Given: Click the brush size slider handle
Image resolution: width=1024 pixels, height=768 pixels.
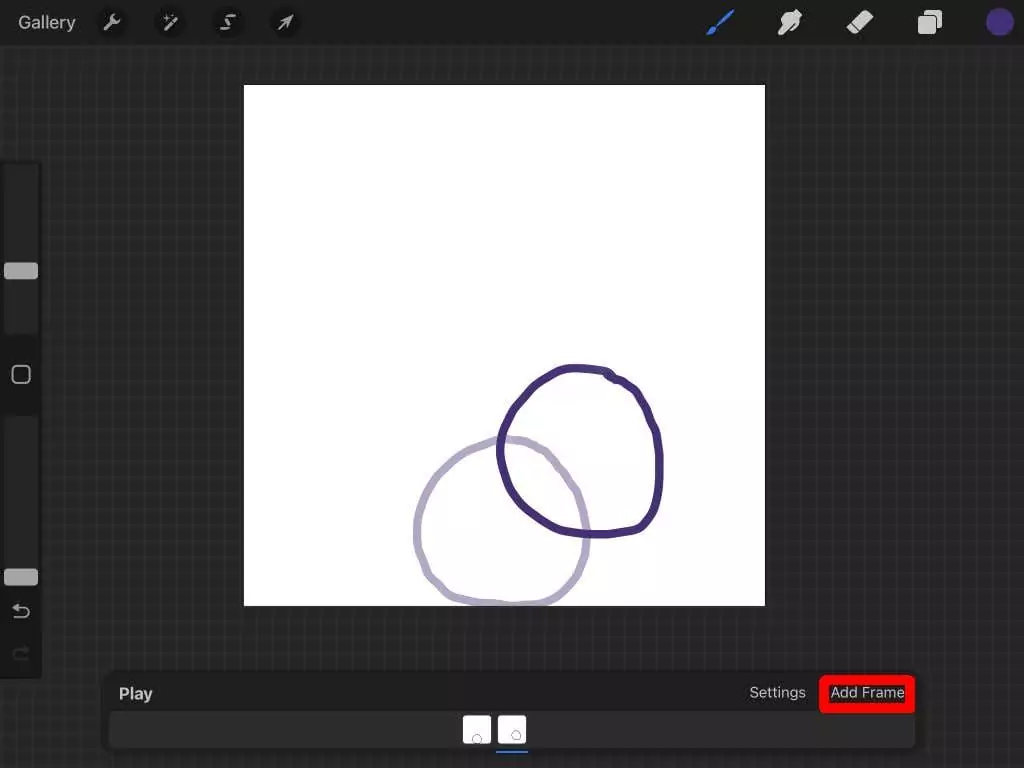Looking at the screenshot, I should [x=21, y=271].
